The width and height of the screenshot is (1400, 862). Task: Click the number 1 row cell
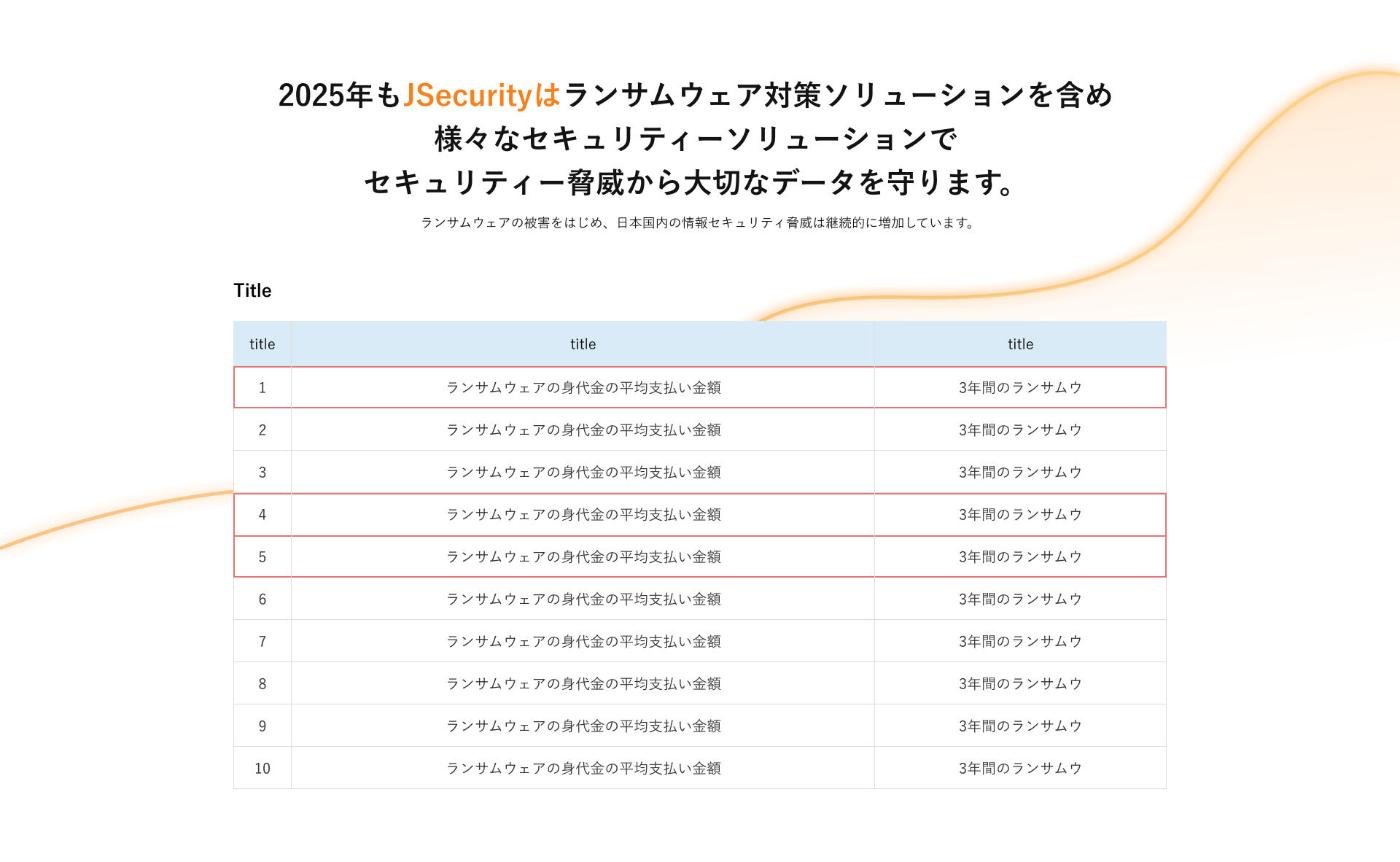tap(262, 387)
